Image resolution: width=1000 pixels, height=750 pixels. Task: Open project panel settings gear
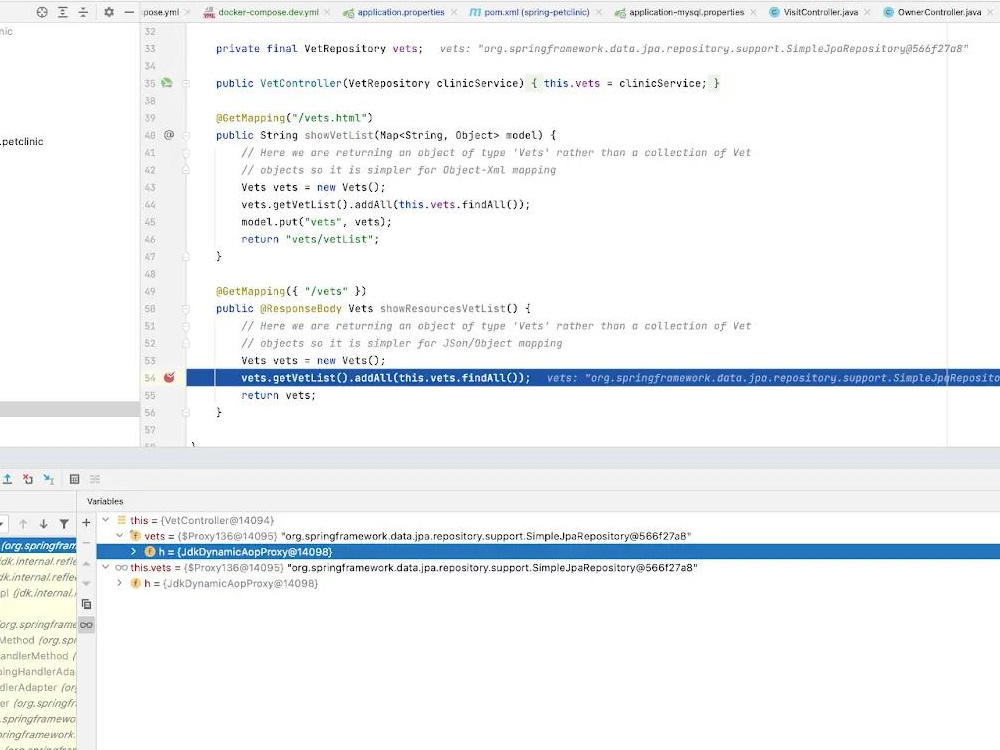point(109,12)
